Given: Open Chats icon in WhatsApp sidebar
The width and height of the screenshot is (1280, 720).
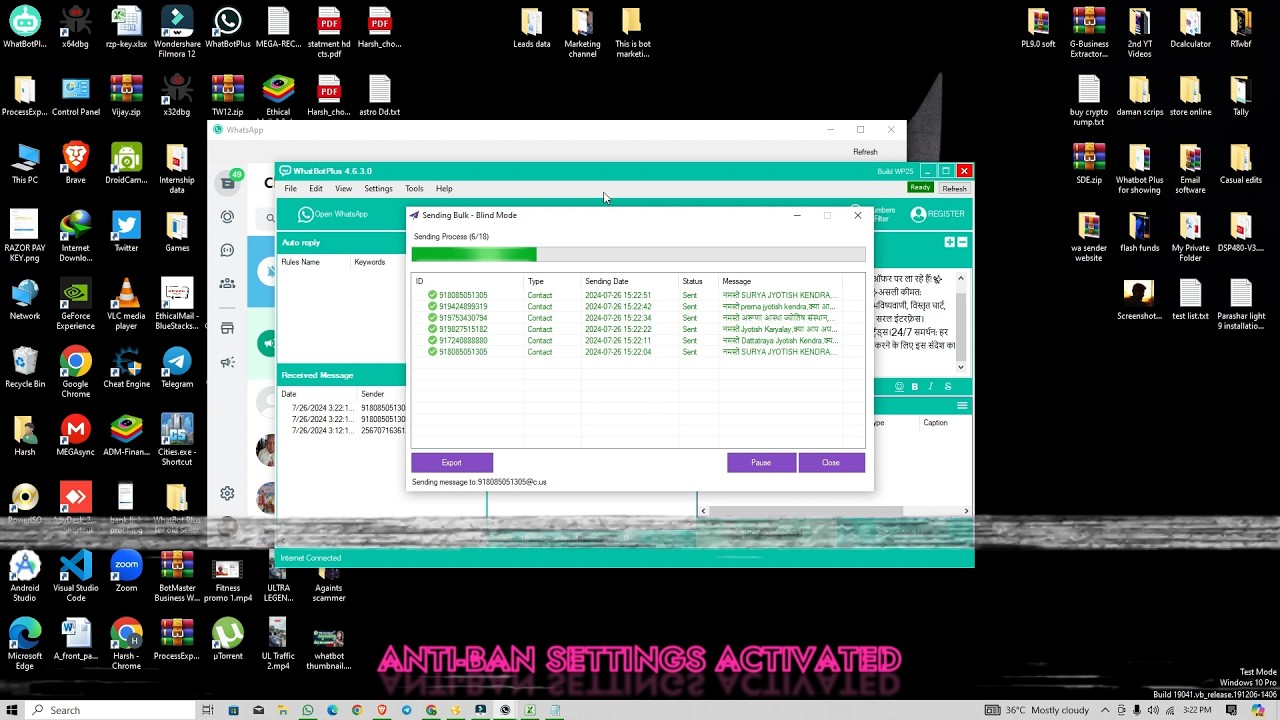Looking at the screenshot, I should point(228,183).
